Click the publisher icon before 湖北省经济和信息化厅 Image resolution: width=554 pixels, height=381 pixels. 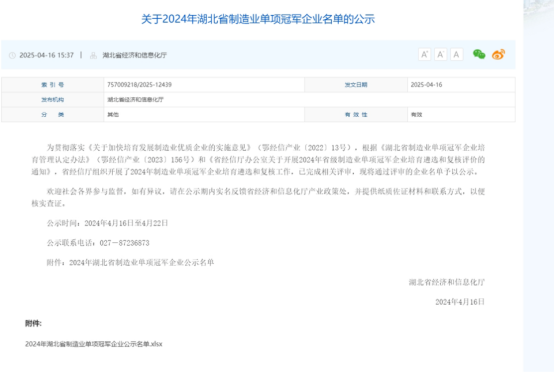[x=93, y=55]
